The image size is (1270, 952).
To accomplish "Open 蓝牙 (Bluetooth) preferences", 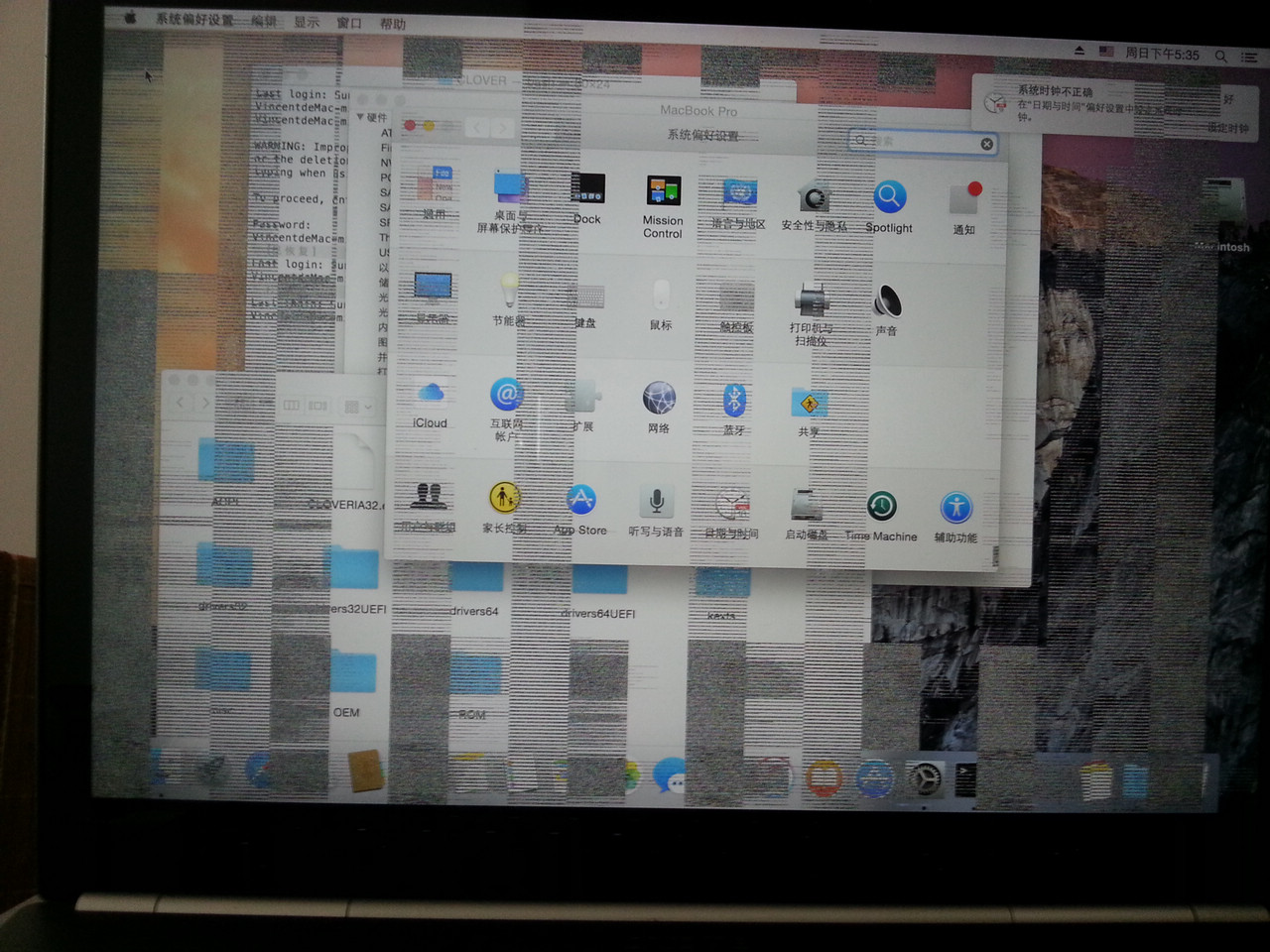I will point(734,410).
